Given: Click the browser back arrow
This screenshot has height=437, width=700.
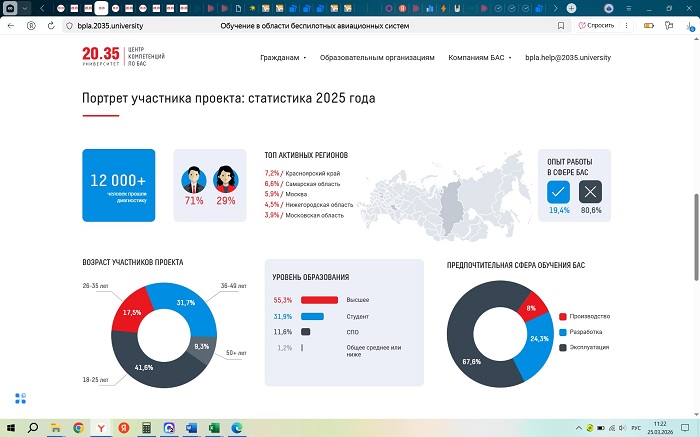Looking at the screenshot, I should point(11,25).
